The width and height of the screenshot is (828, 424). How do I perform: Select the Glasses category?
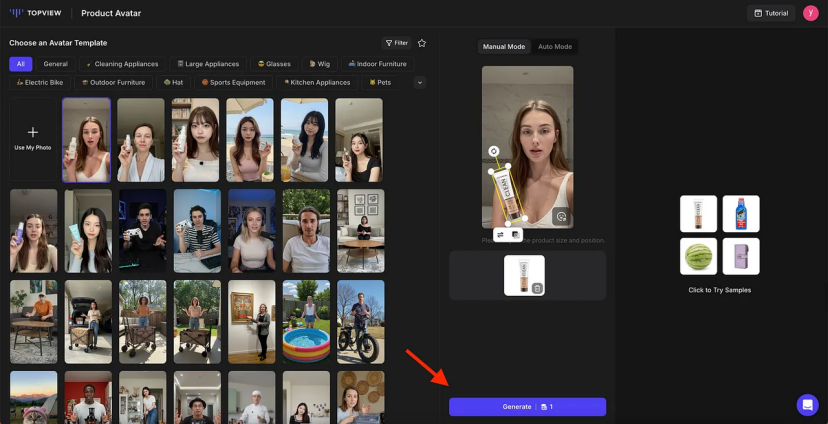tap(274, 64)
